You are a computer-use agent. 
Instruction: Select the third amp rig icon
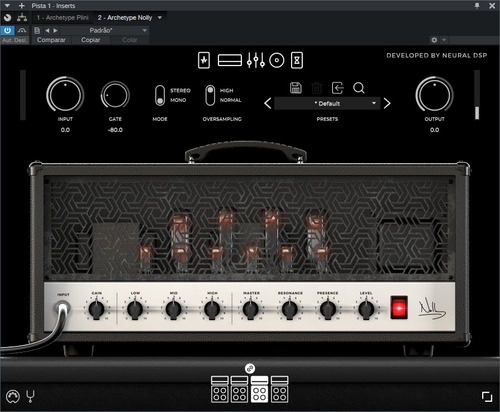coord(259,389)
